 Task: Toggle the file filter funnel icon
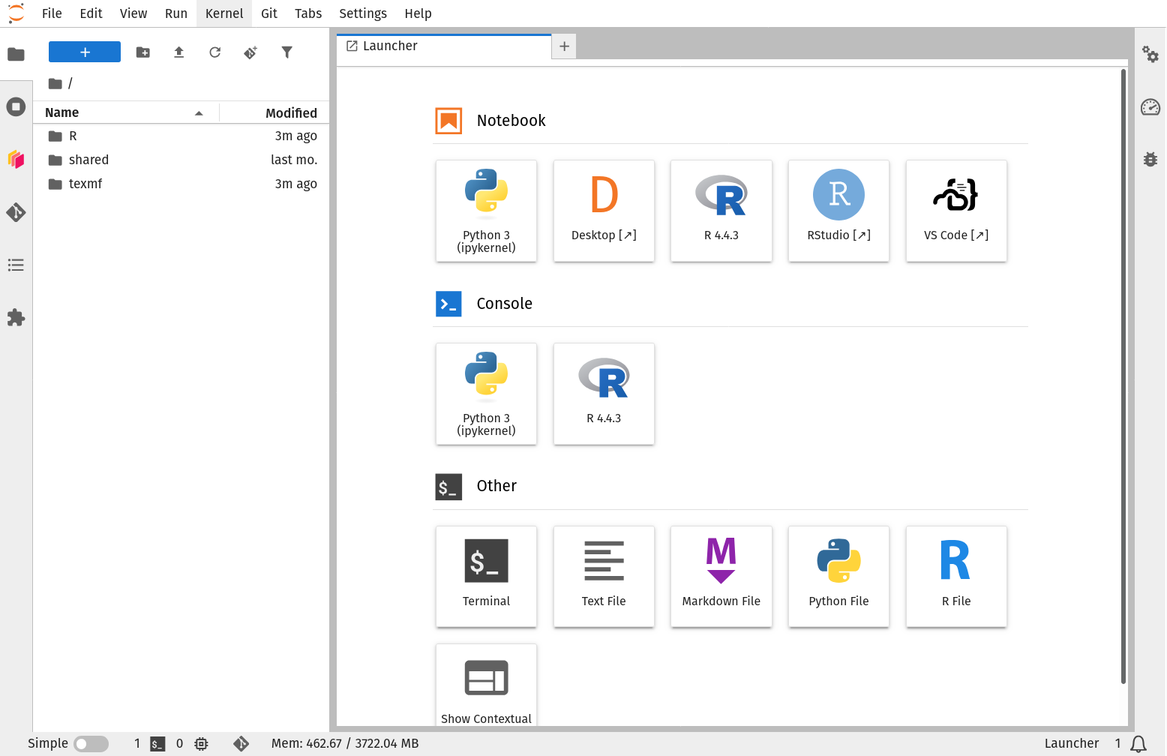tap(287, 52)
